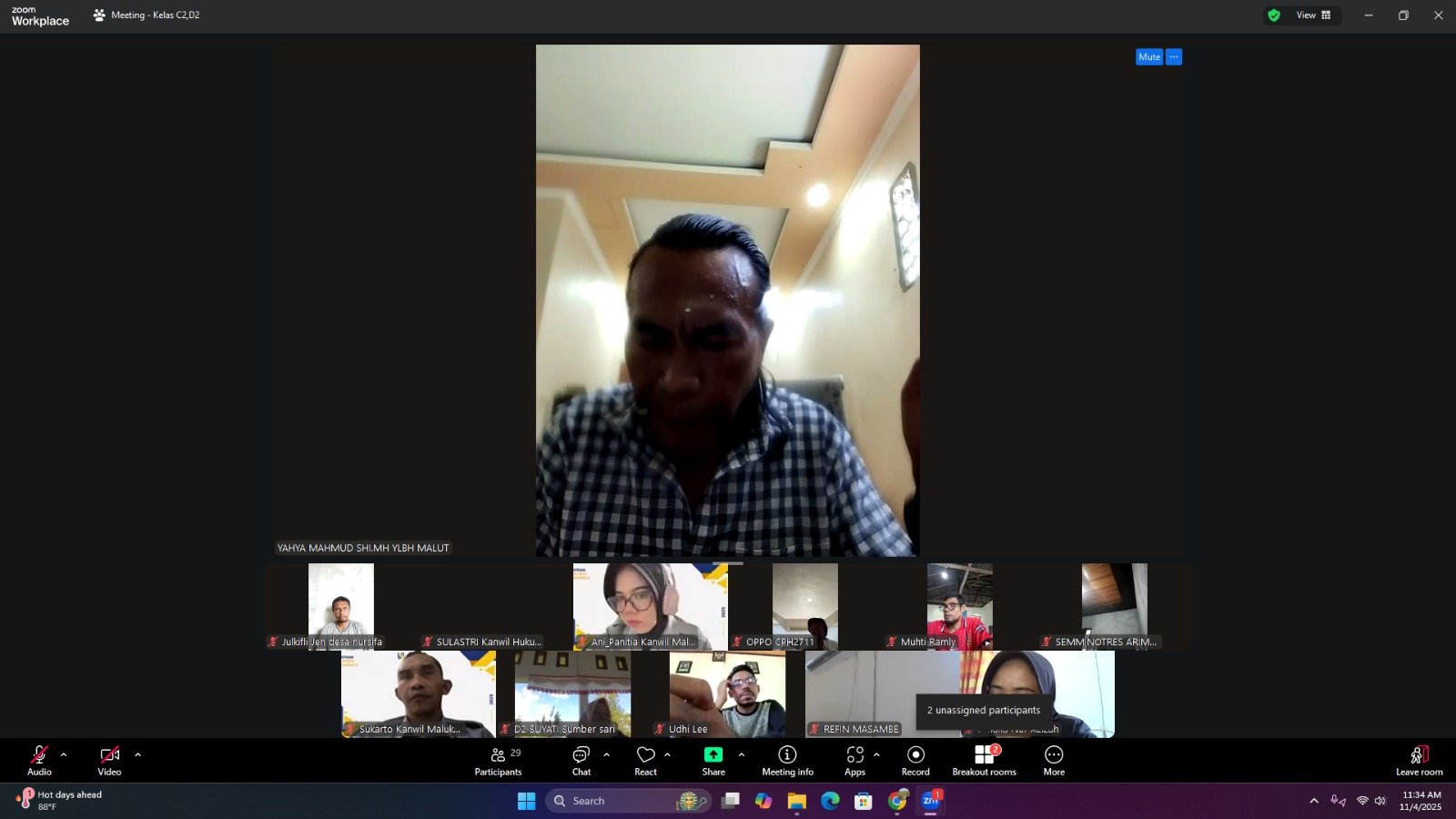
Task: Select Sukarto Kanwil Maluk video thumbnail
Action: (x=419, y=693)
